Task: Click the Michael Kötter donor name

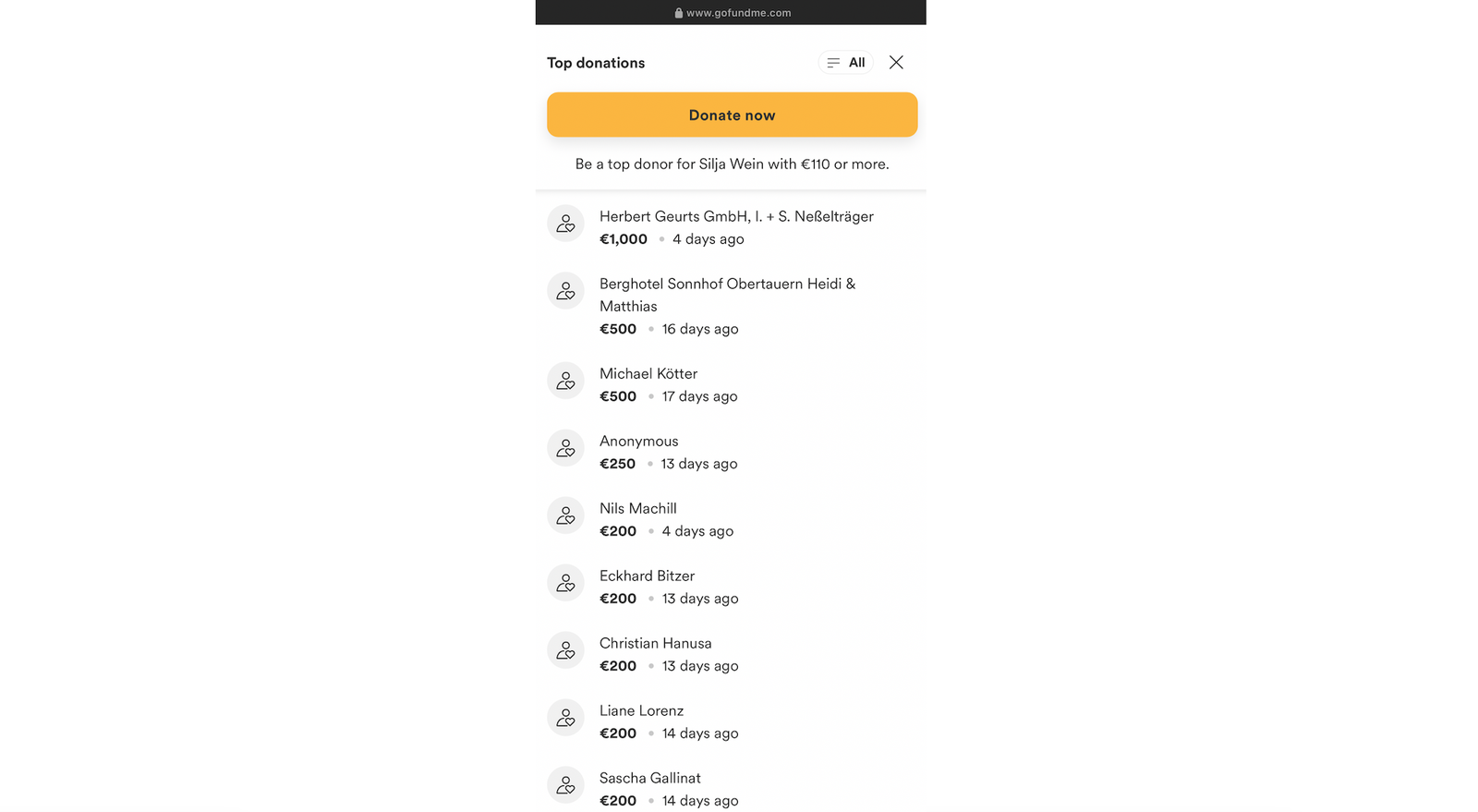Action: (648, 373)
